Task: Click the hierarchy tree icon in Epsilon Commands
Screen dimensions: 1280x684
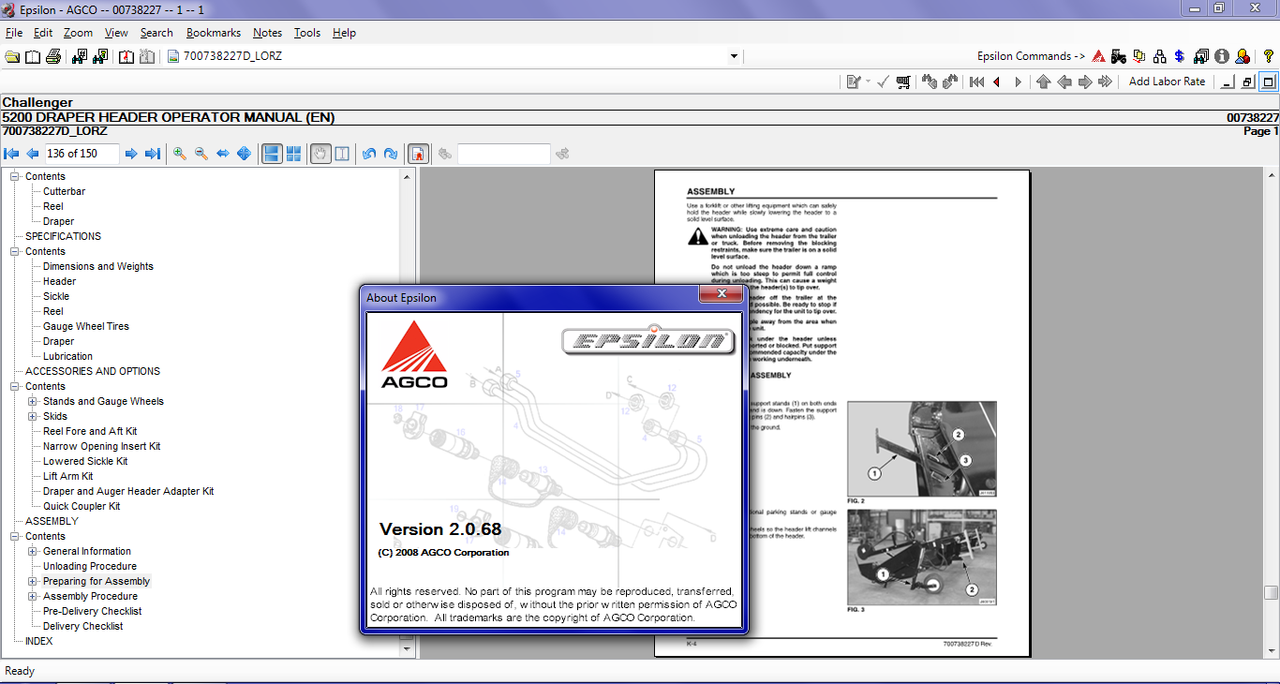Action: point(1159,56)
